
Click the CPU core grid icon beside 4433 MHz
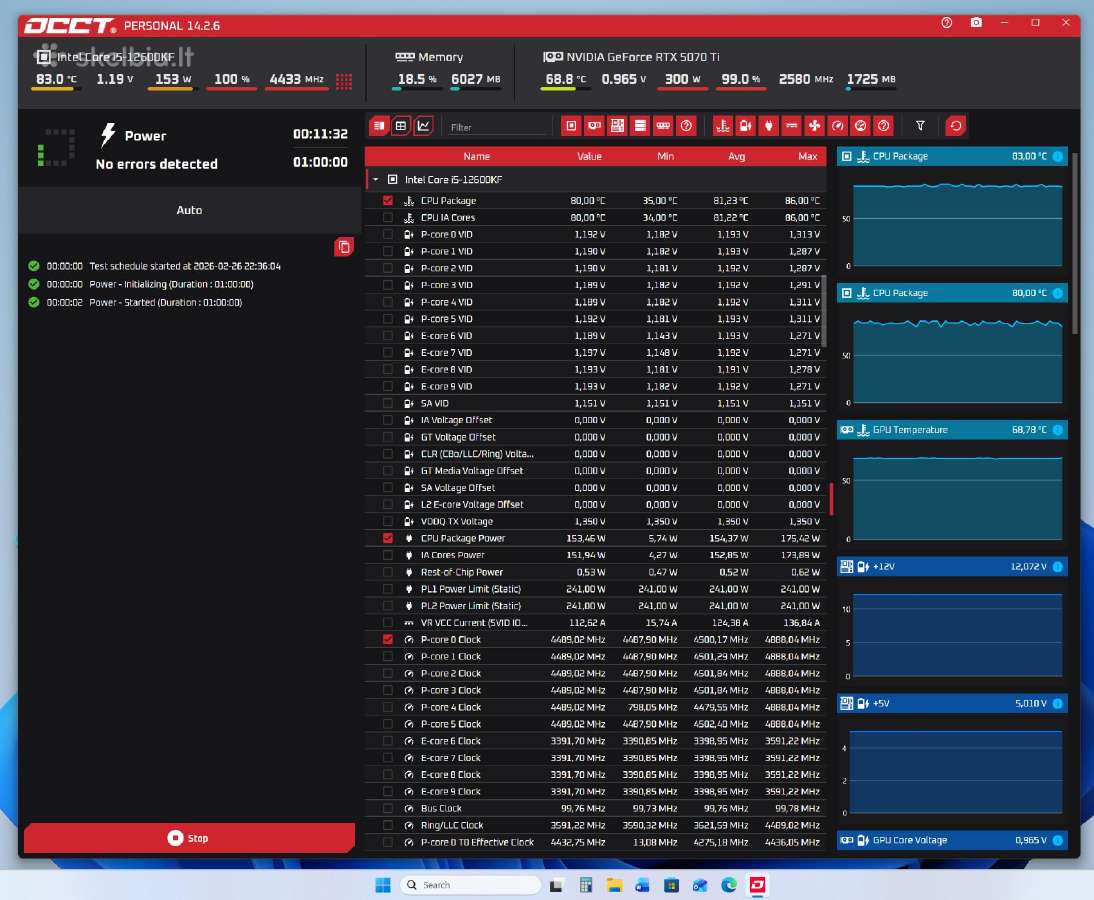[x=344, y=81]
